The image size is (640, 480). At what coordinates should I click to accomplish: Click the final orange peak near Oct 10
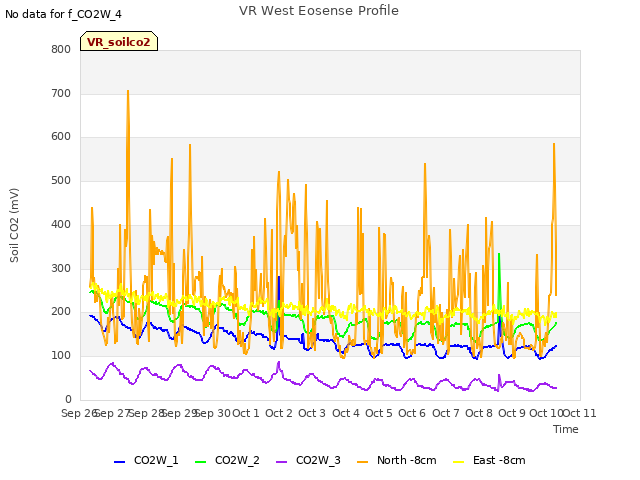pos(554,145)
